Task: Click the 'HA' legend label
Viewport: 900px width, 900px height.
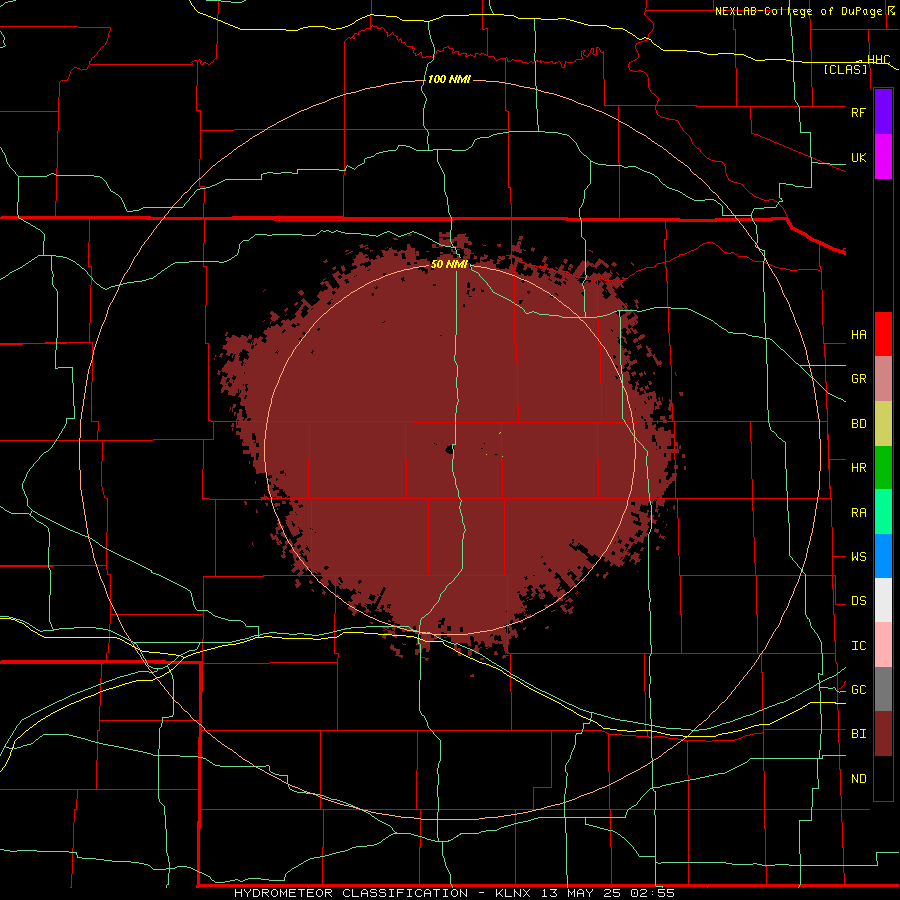Action: [858, 335]
